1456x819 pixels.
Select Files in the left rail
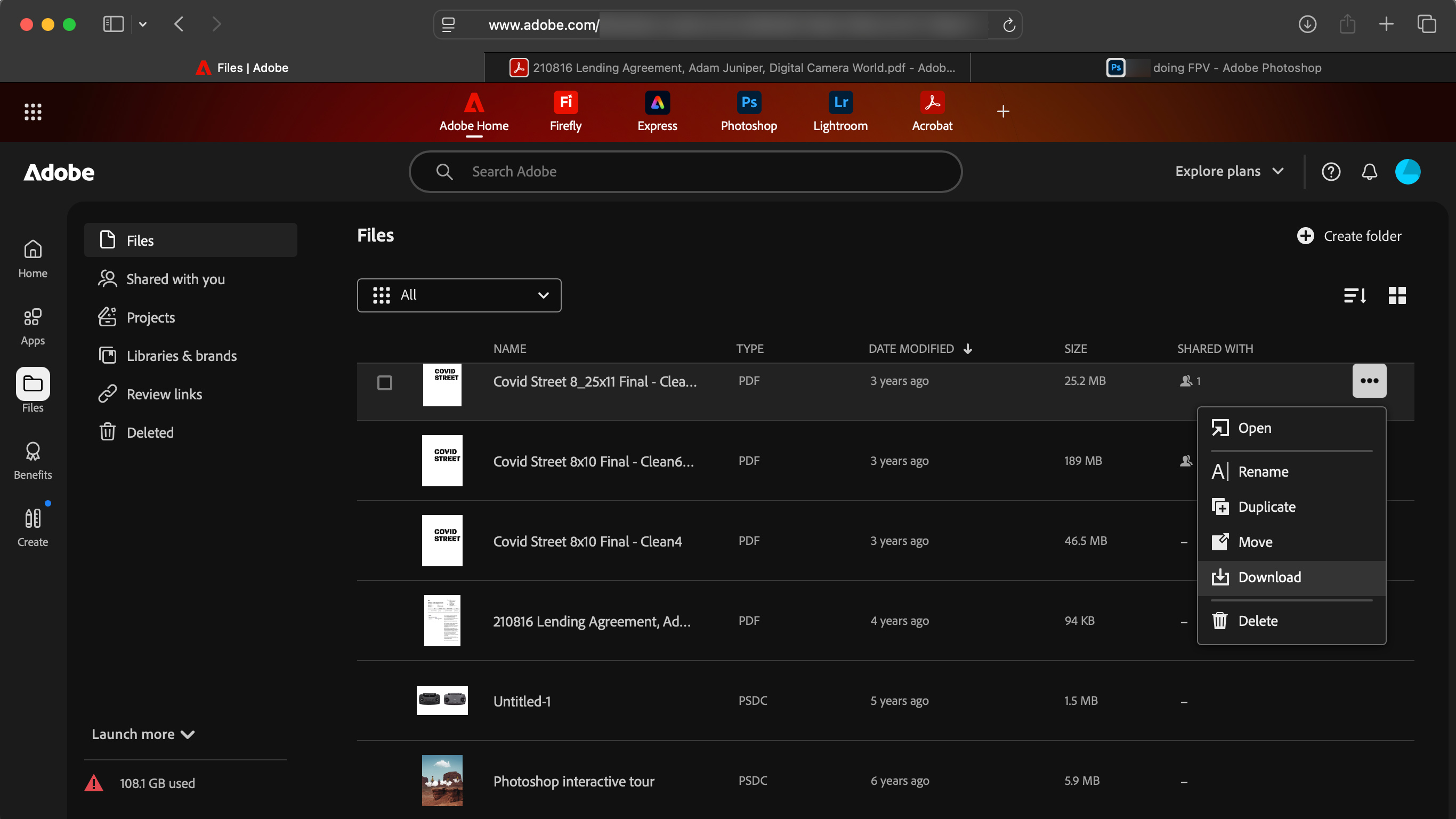click(x=33, y=390)
